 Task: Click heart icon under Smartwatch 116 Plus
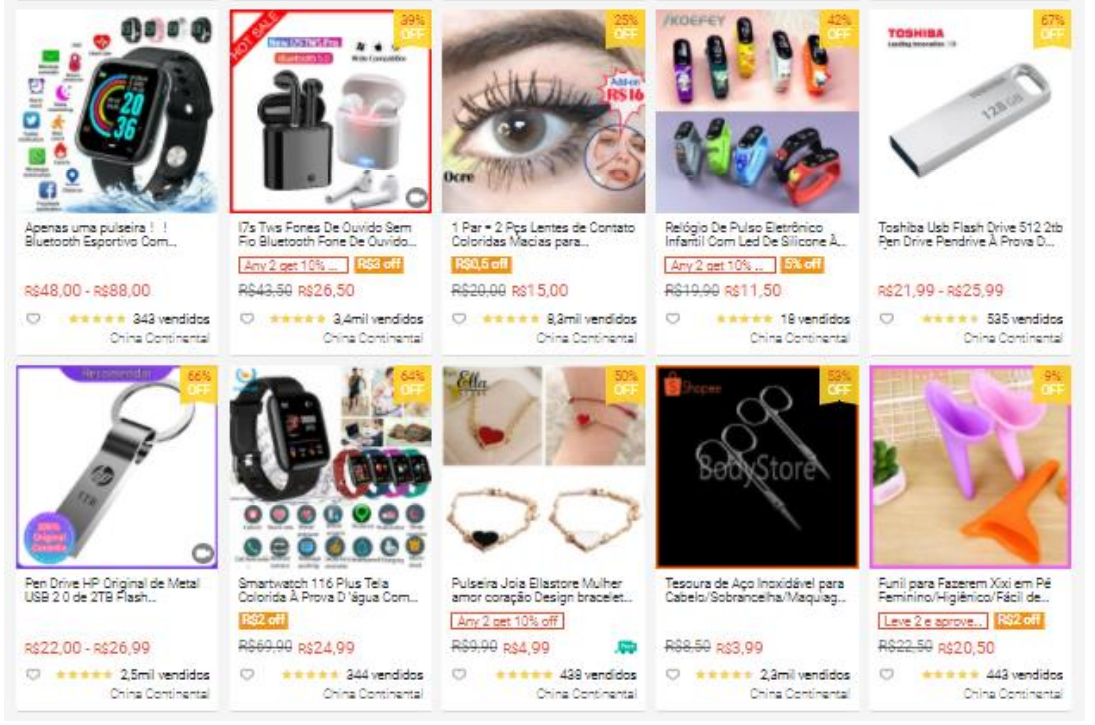pos(247,675)
